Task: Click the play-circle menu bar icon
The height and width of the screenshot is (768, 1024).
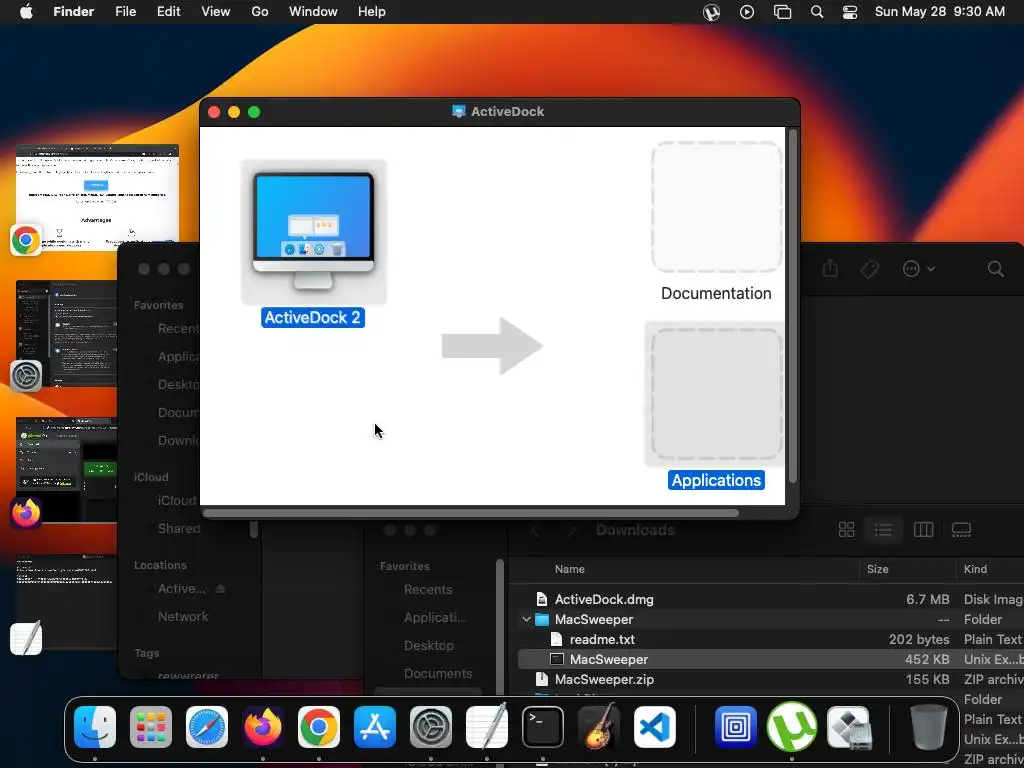Action: click(x=746, y=12)
